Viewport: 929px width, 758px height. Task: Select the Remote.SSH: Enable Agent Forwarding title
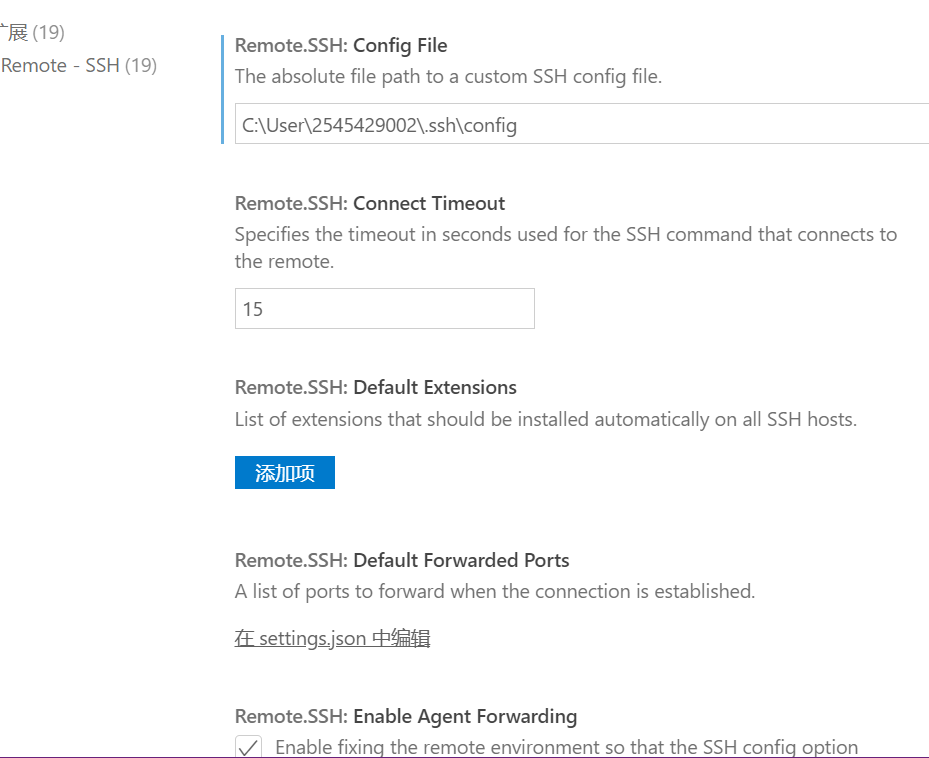point(406,717)
